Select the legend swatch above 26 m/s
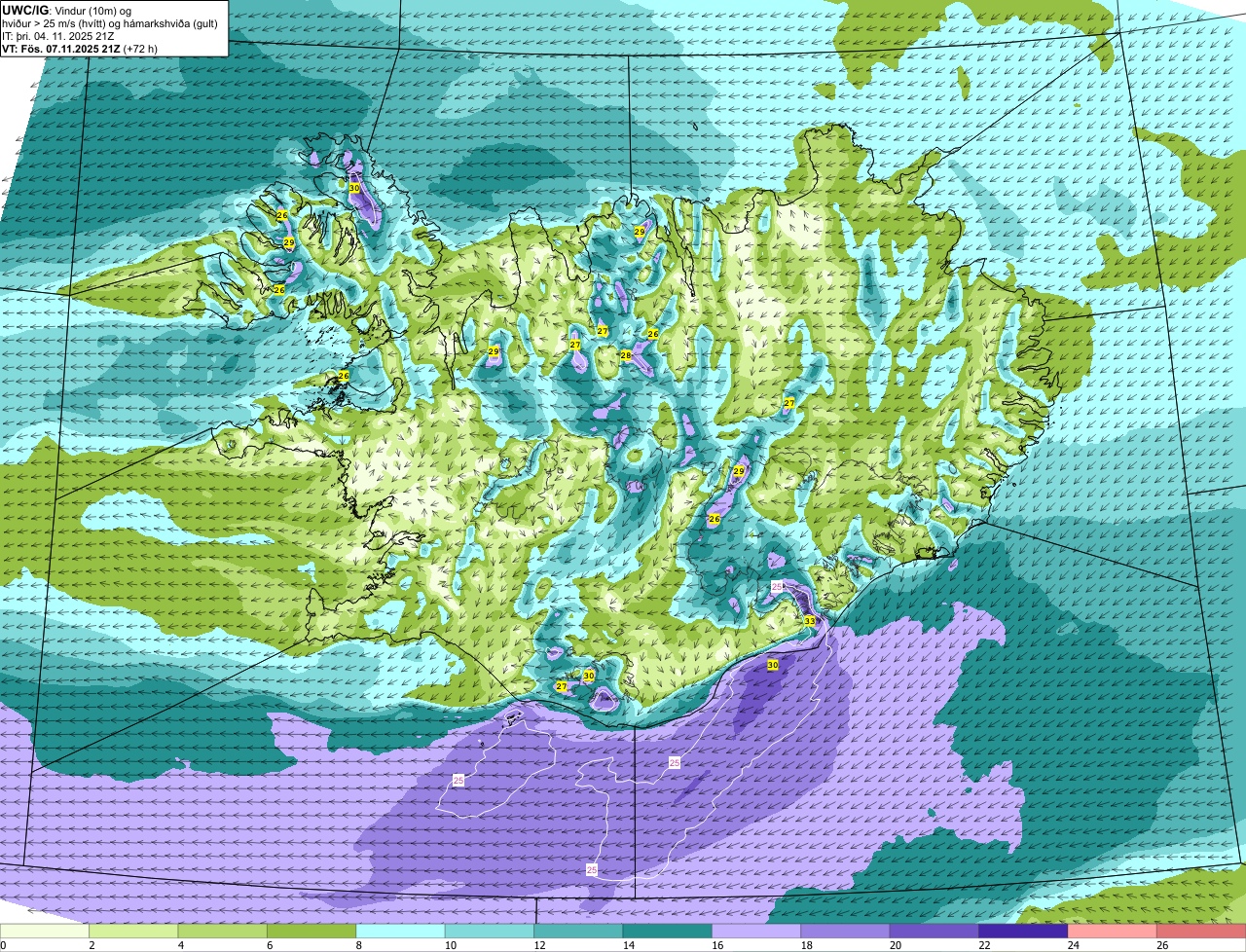 [1201, 931]
